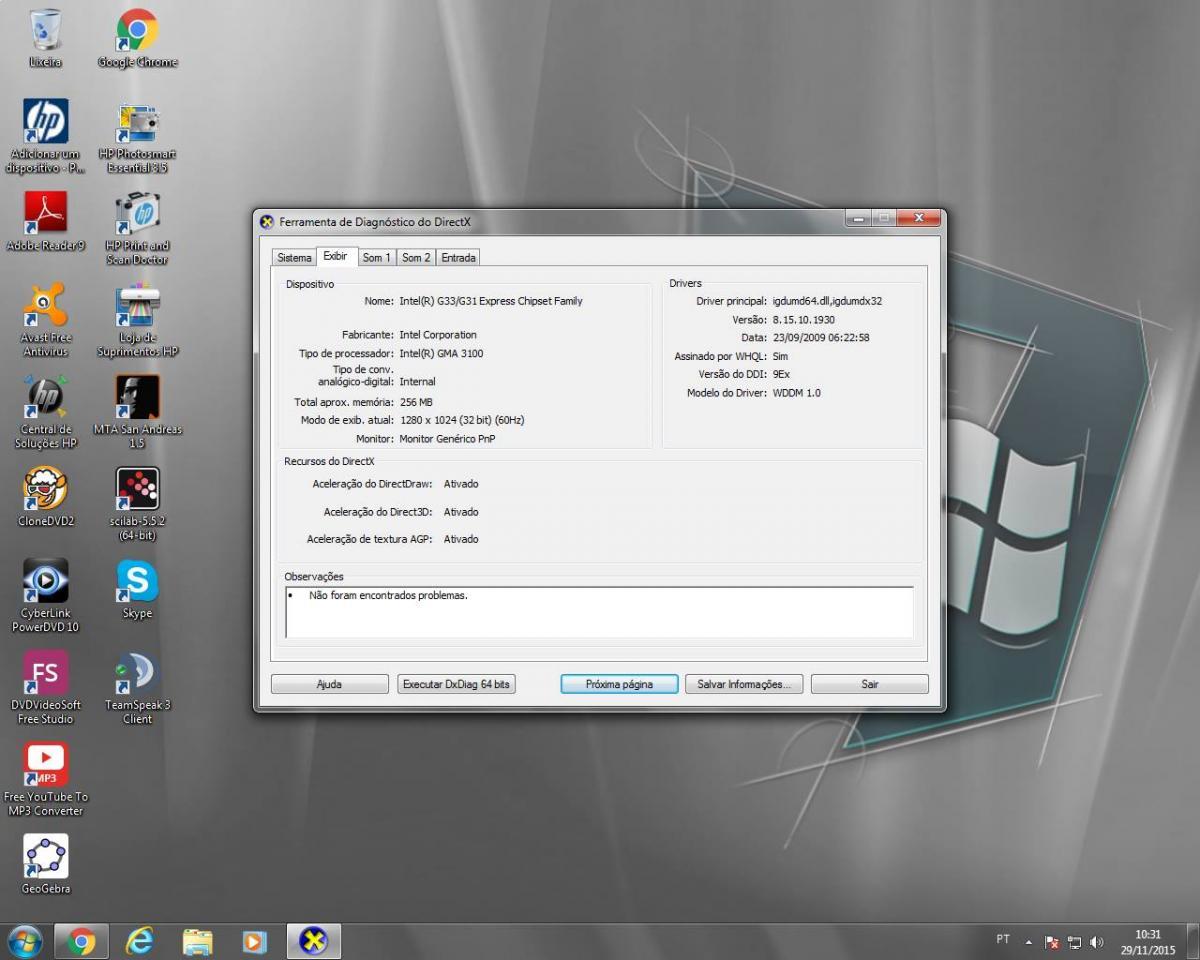1200x960 pixels.
Task: Select the Adobe Reader 9 desktop icon
Action: point(45,221)
